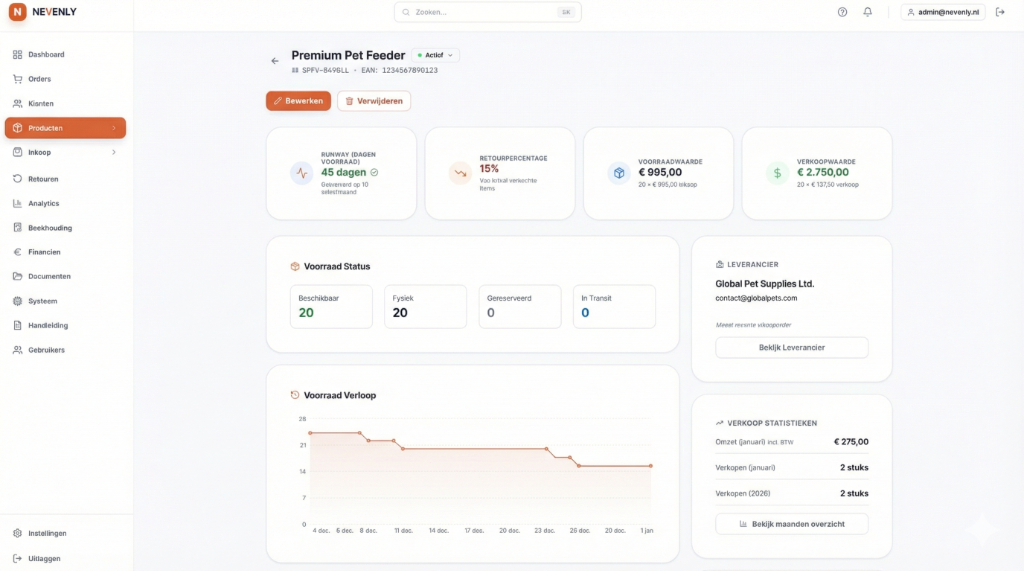Click the Dashboard grid icon

18,54
